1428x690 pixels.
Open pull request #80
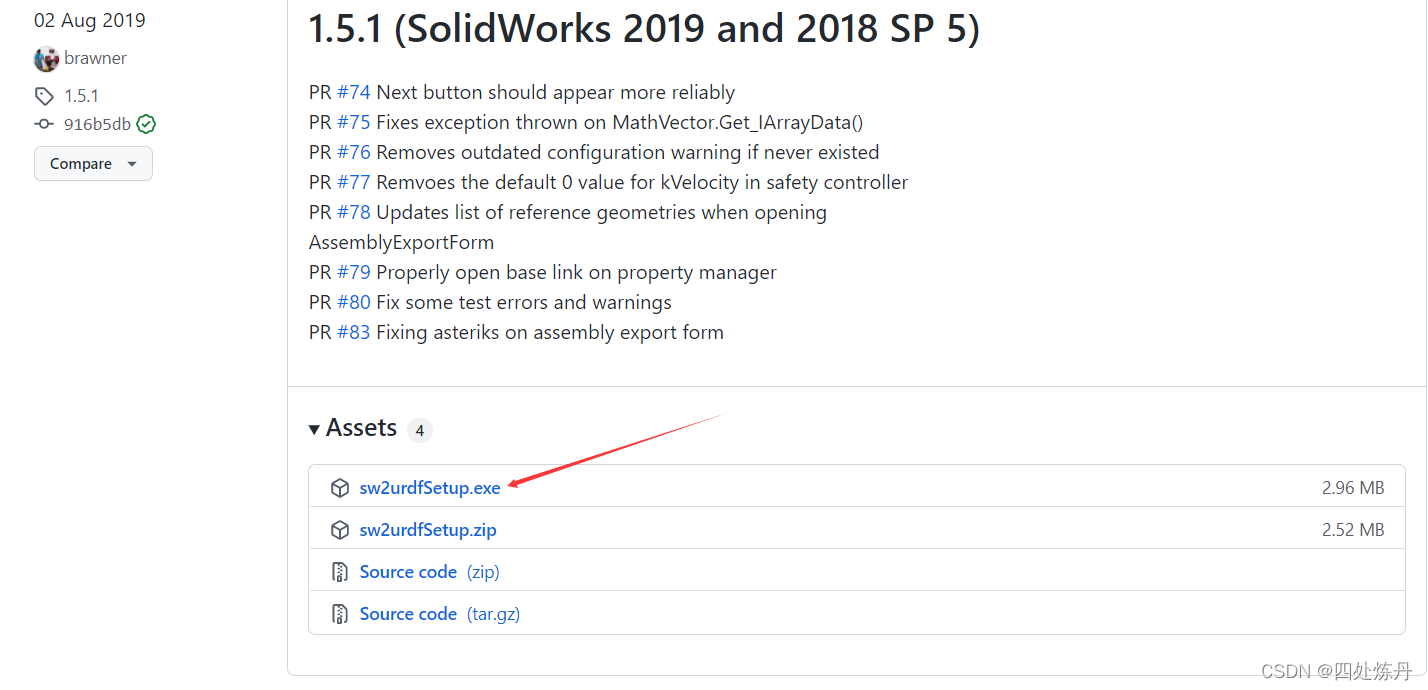[354, 302]
